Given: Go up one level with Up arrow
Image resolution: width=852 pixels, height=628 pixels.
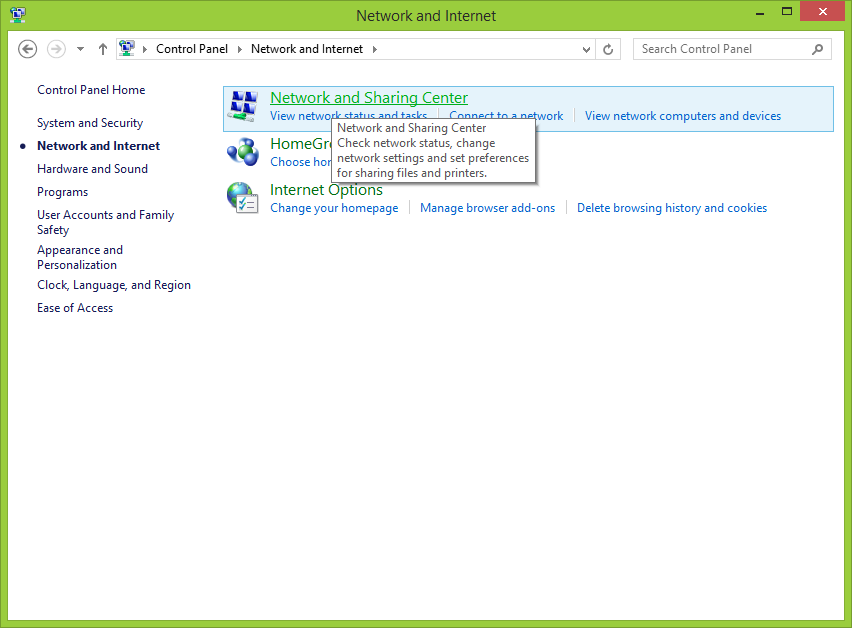Looking at the screenshot, I should coord(103,49).
